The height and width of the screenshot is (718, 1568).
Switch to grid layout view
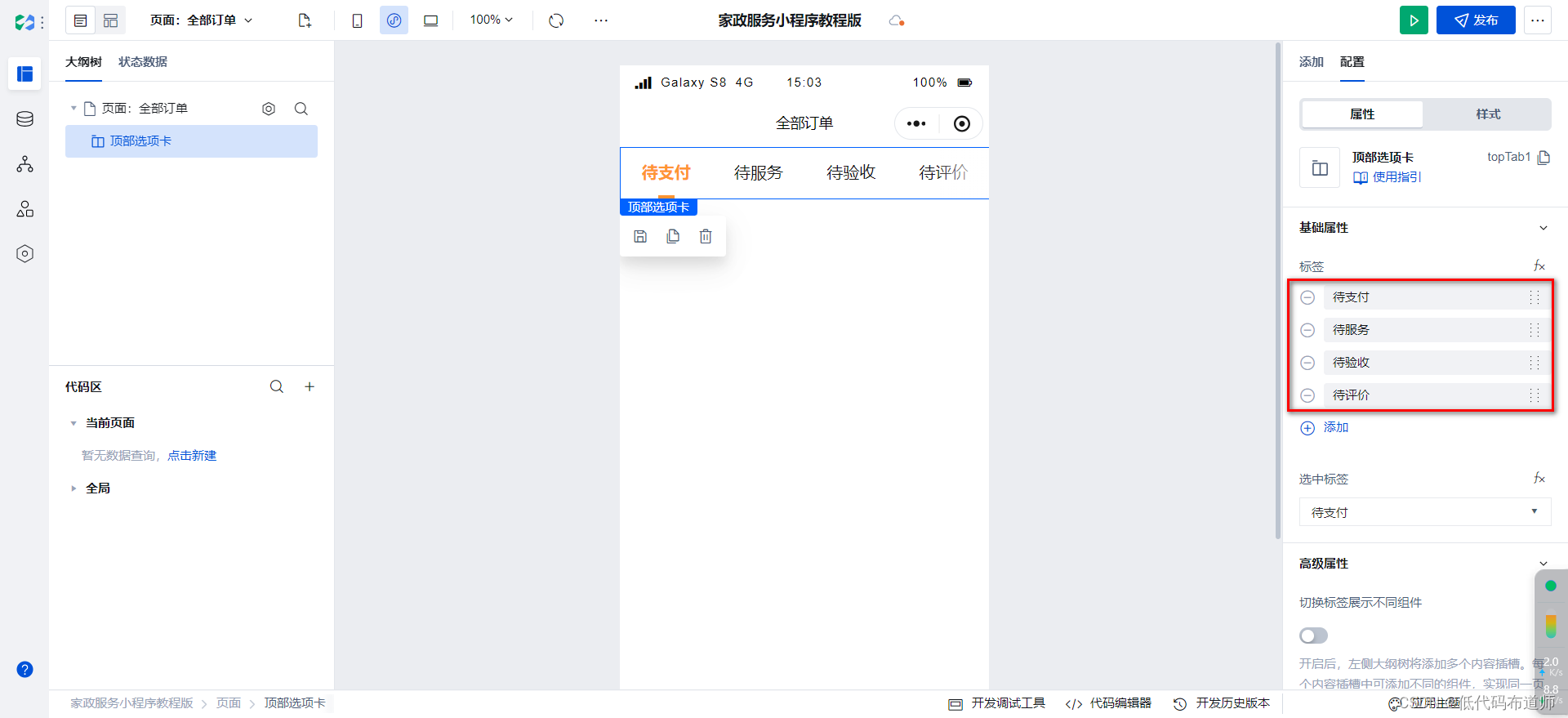(111, 20)
